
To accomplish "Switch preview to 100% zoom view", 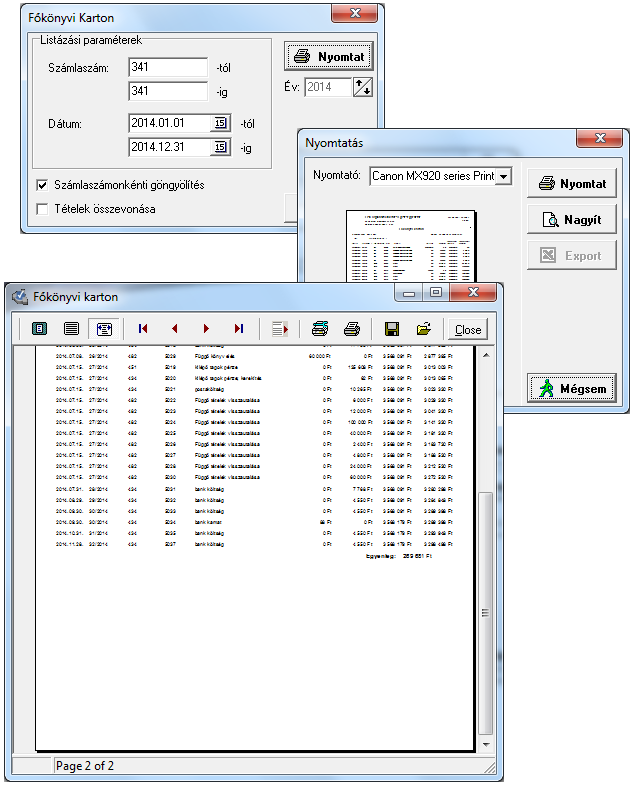I will click(72, 329).
